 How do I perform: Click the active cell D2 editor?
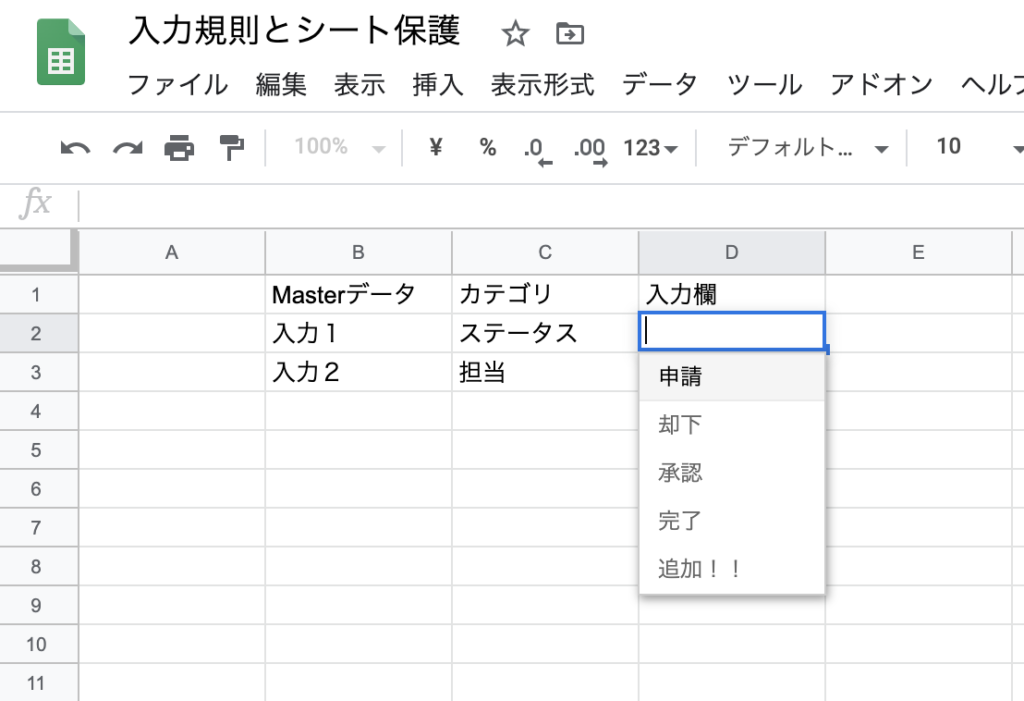point(732,332)
